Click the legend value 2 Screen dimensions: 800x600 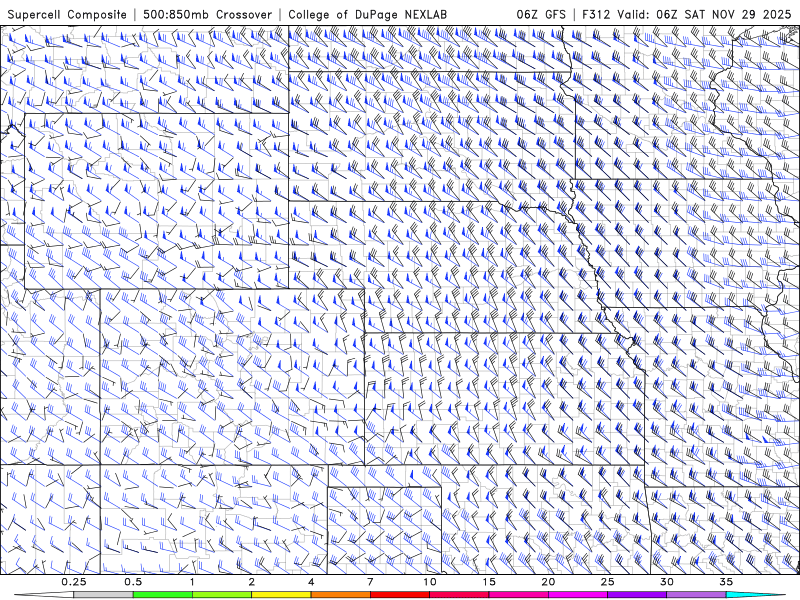click(252, 582)
